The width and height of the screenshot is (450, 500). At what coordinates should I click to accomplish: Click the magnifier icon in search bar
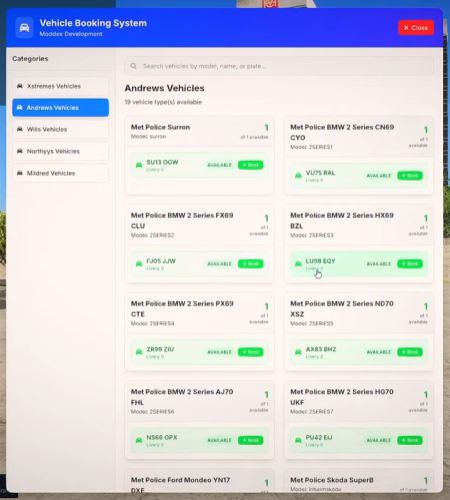pos(134,66)
